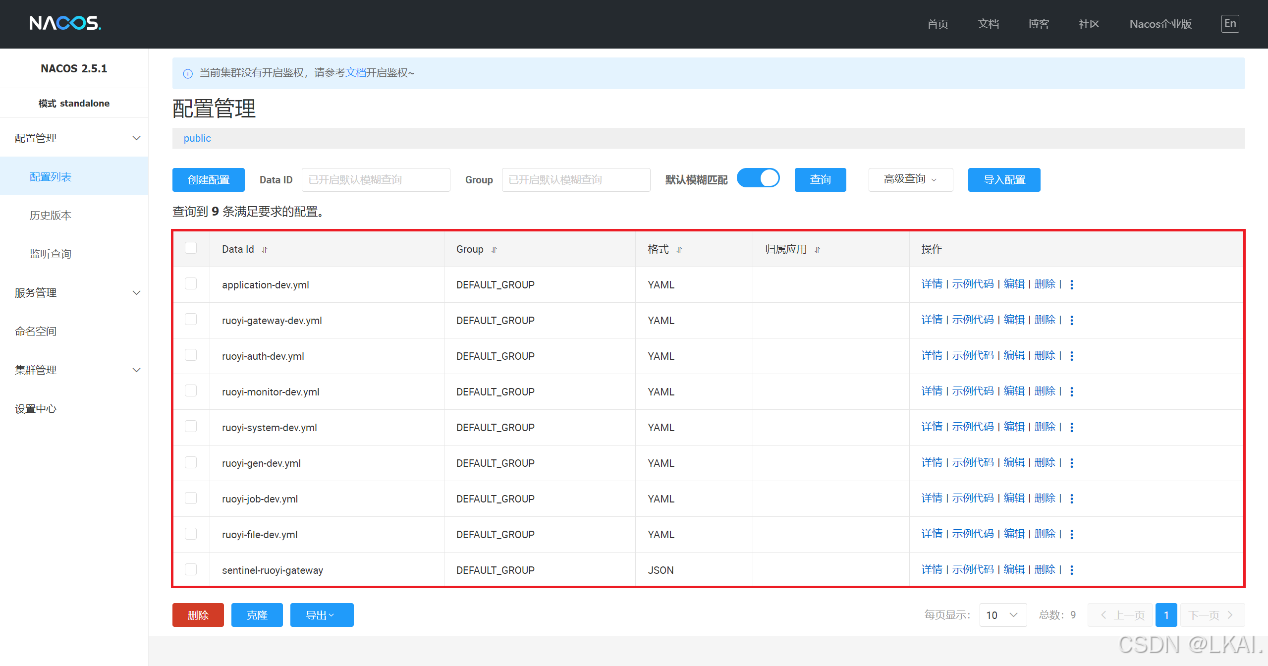The height and width of the screenshot is (666, 1268).
Task: Open more actions menu for ruoyi-auth-dev.yml
Action: coord(1072,356)
